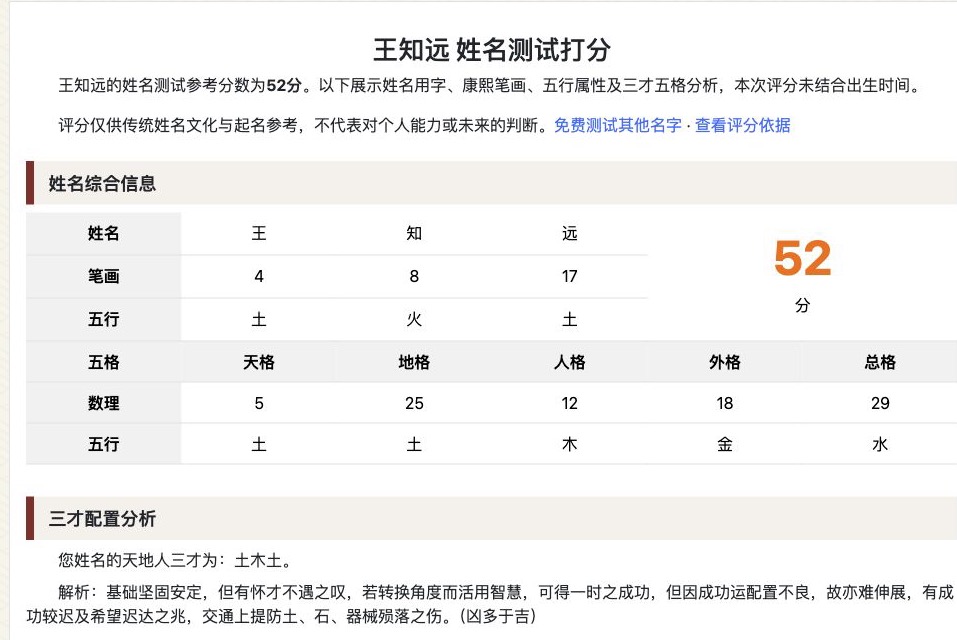Click the 数理 row header

pos(103,403)
